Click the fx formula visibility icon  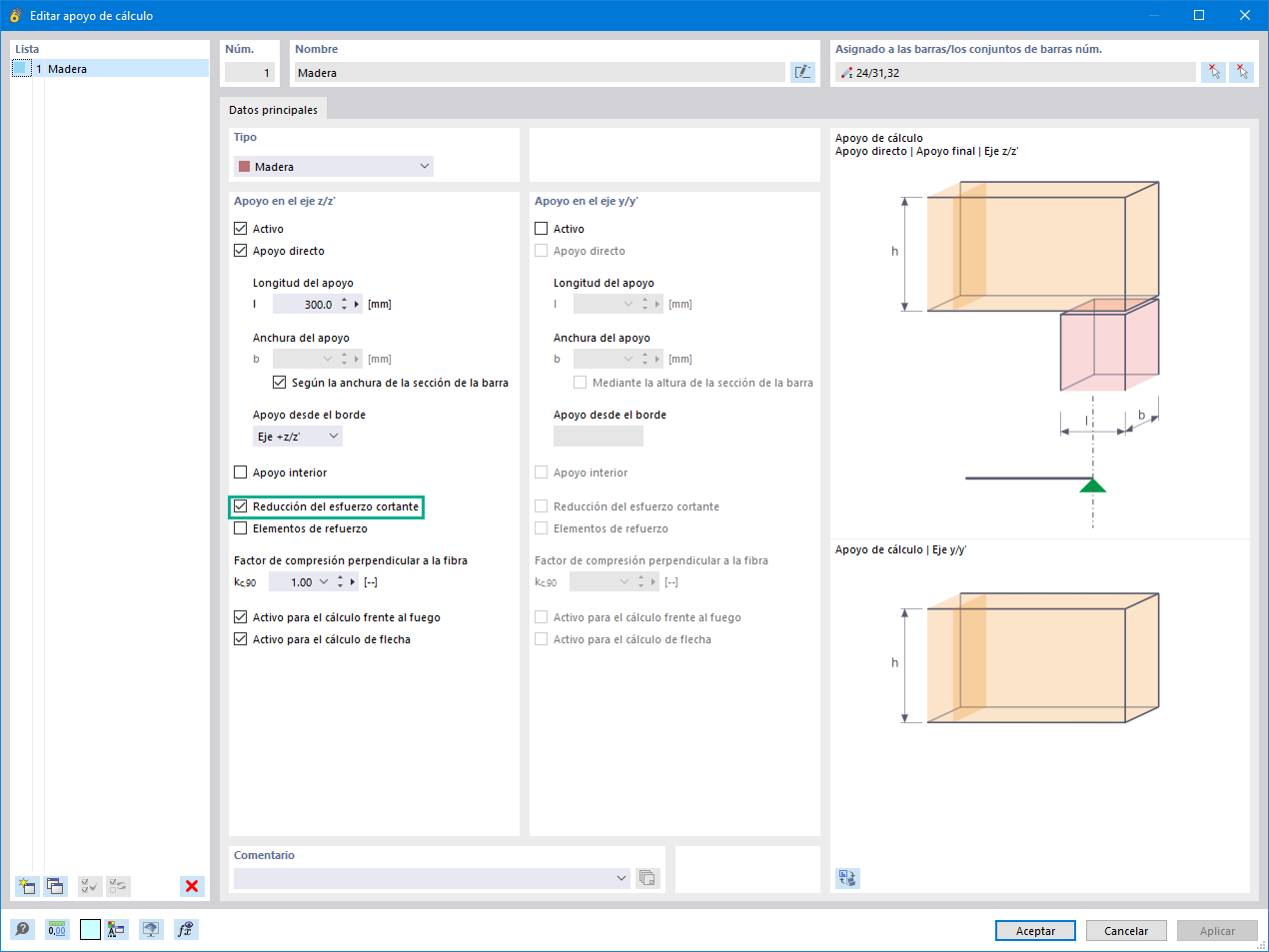tap(186, 930)
